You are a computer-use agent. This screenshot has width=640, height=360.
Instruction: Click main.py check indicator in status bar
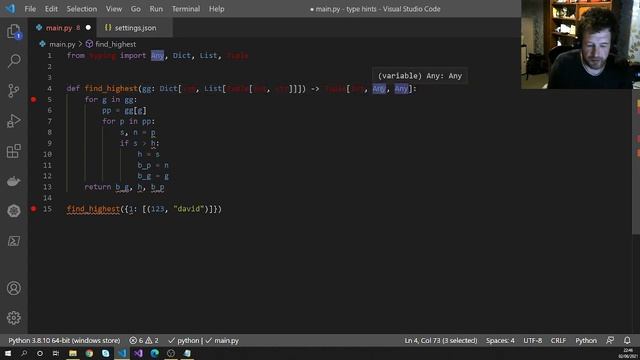coord(222,340)
